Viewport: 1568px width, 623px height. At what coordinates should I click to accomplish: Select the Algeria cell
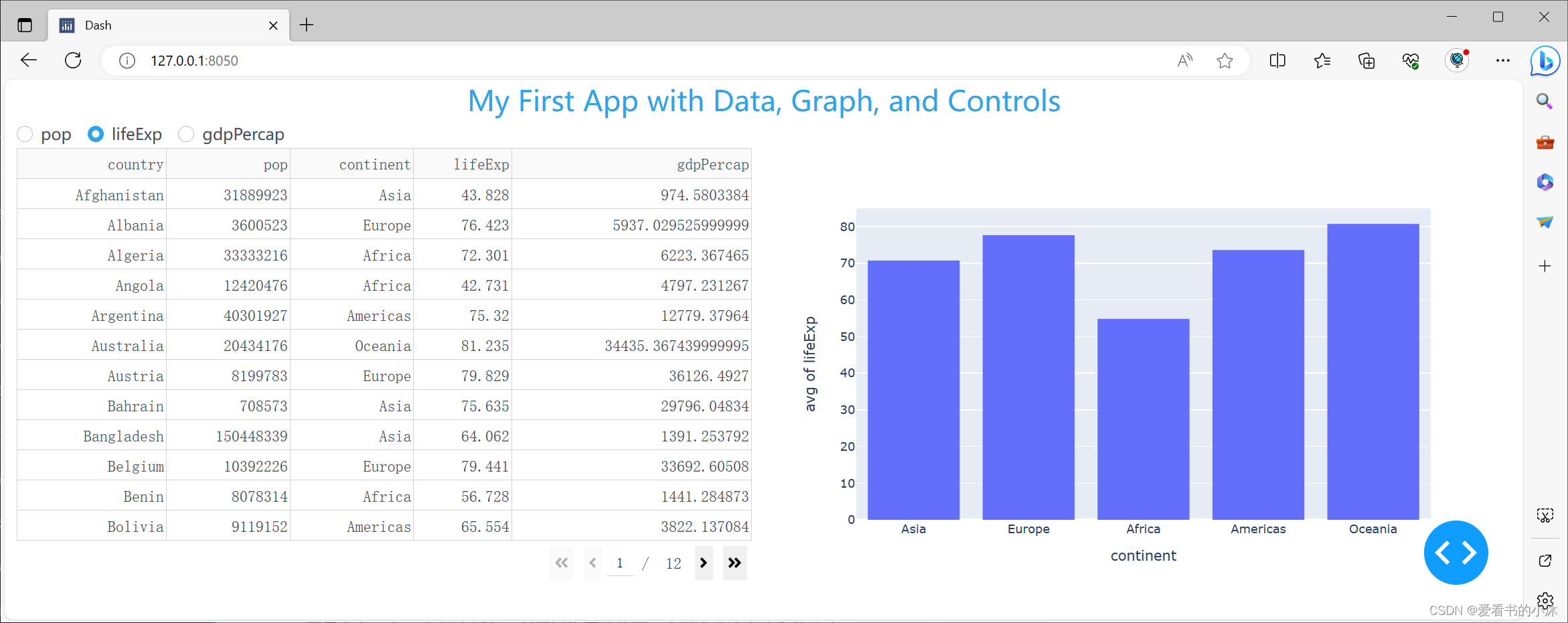pos(92,255)
